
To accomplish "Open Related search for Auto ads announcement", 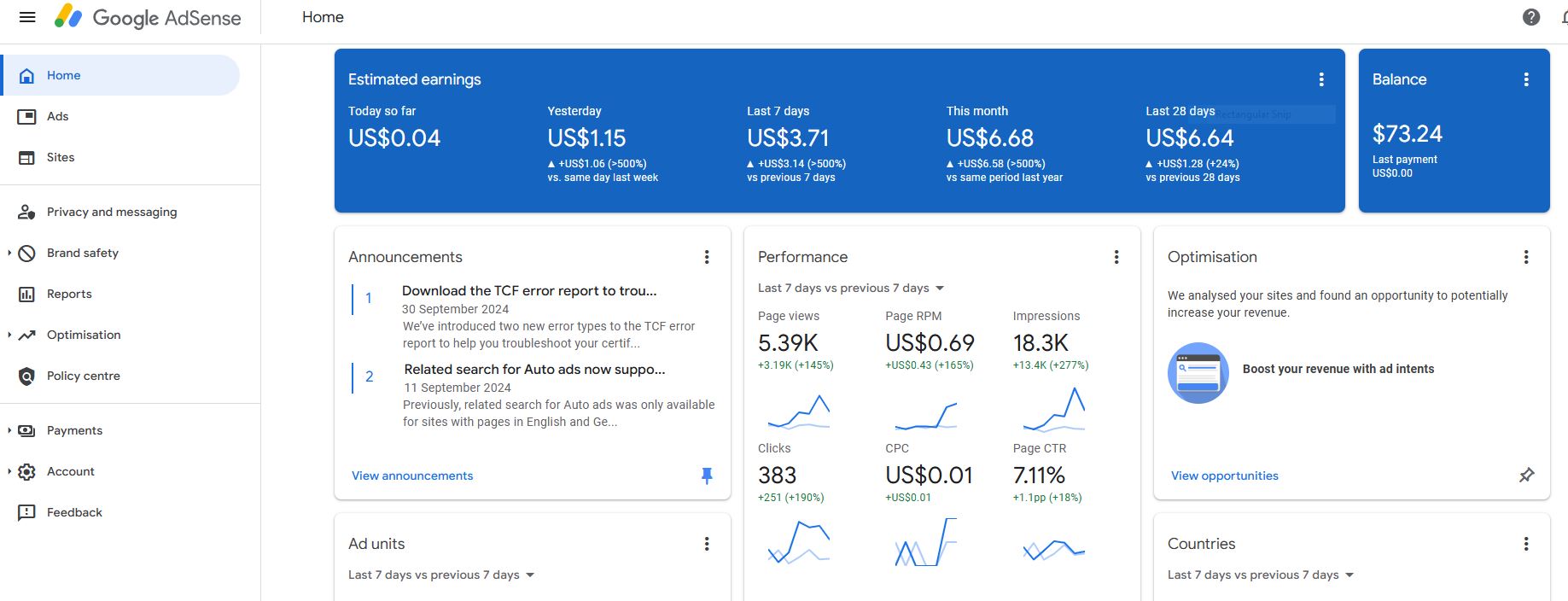I will coord(534,370).
